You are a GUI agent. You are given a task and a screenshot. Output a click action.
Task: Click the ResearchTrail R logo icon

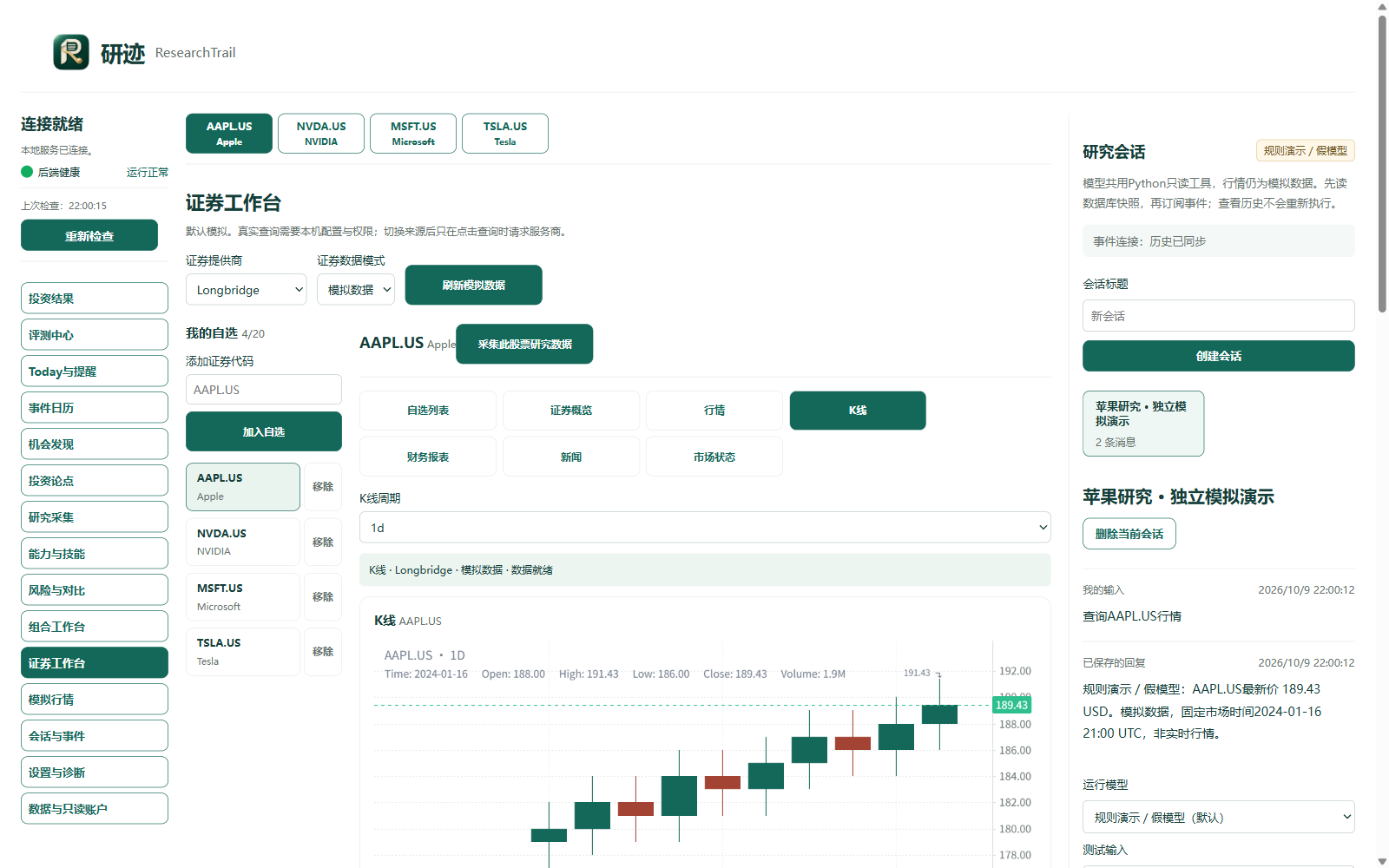71,52
